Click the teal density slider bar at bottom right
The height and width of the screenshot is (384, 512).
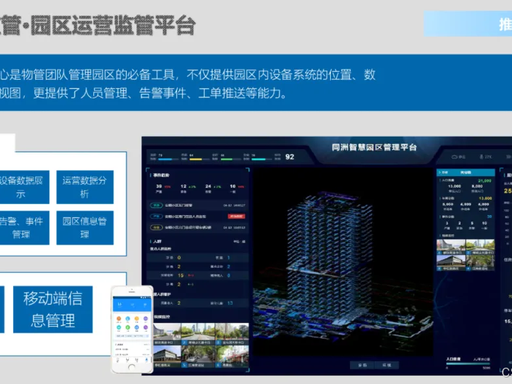468,364
